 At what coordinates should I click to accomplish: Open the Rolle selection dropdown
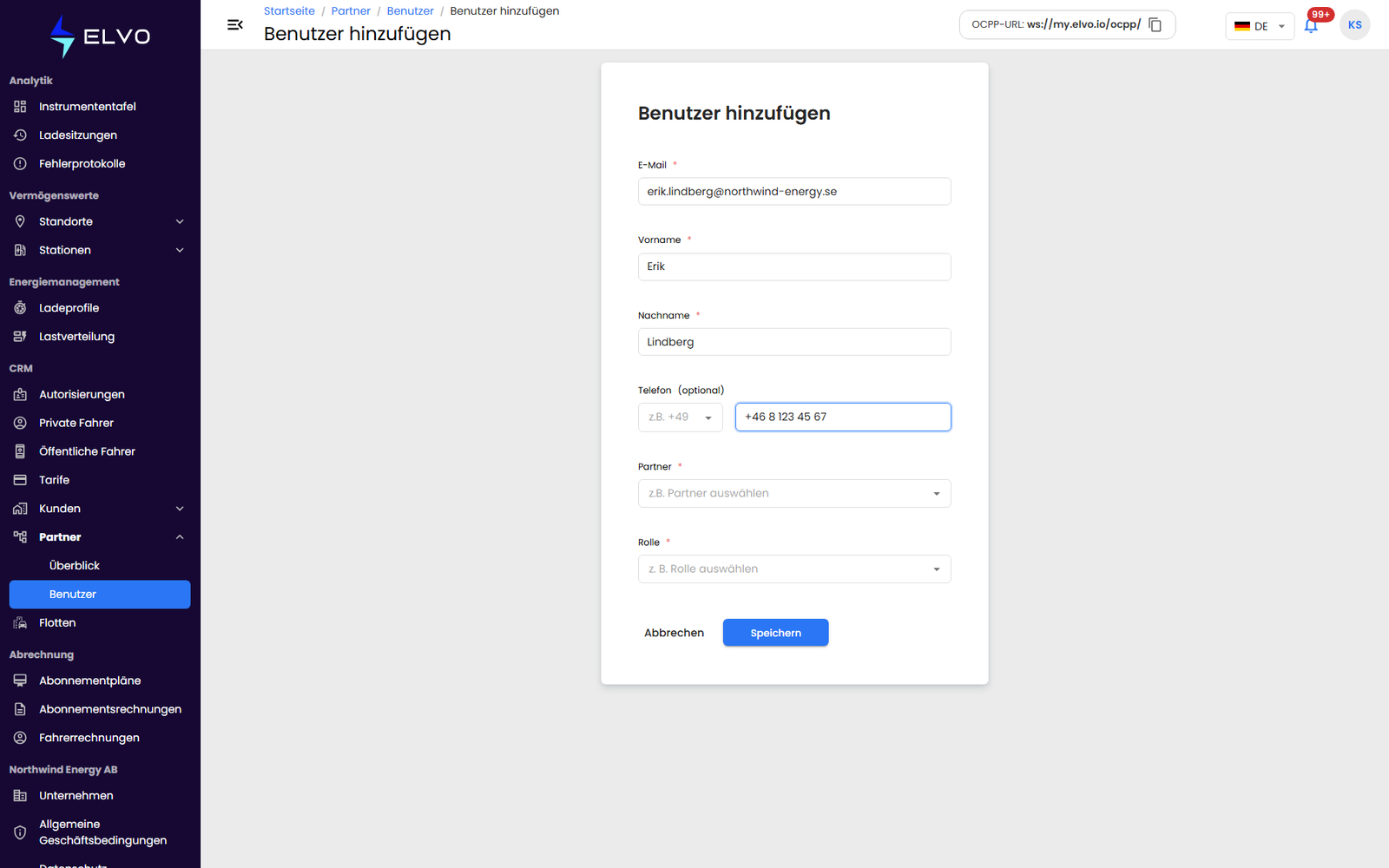tap(794, 569)
